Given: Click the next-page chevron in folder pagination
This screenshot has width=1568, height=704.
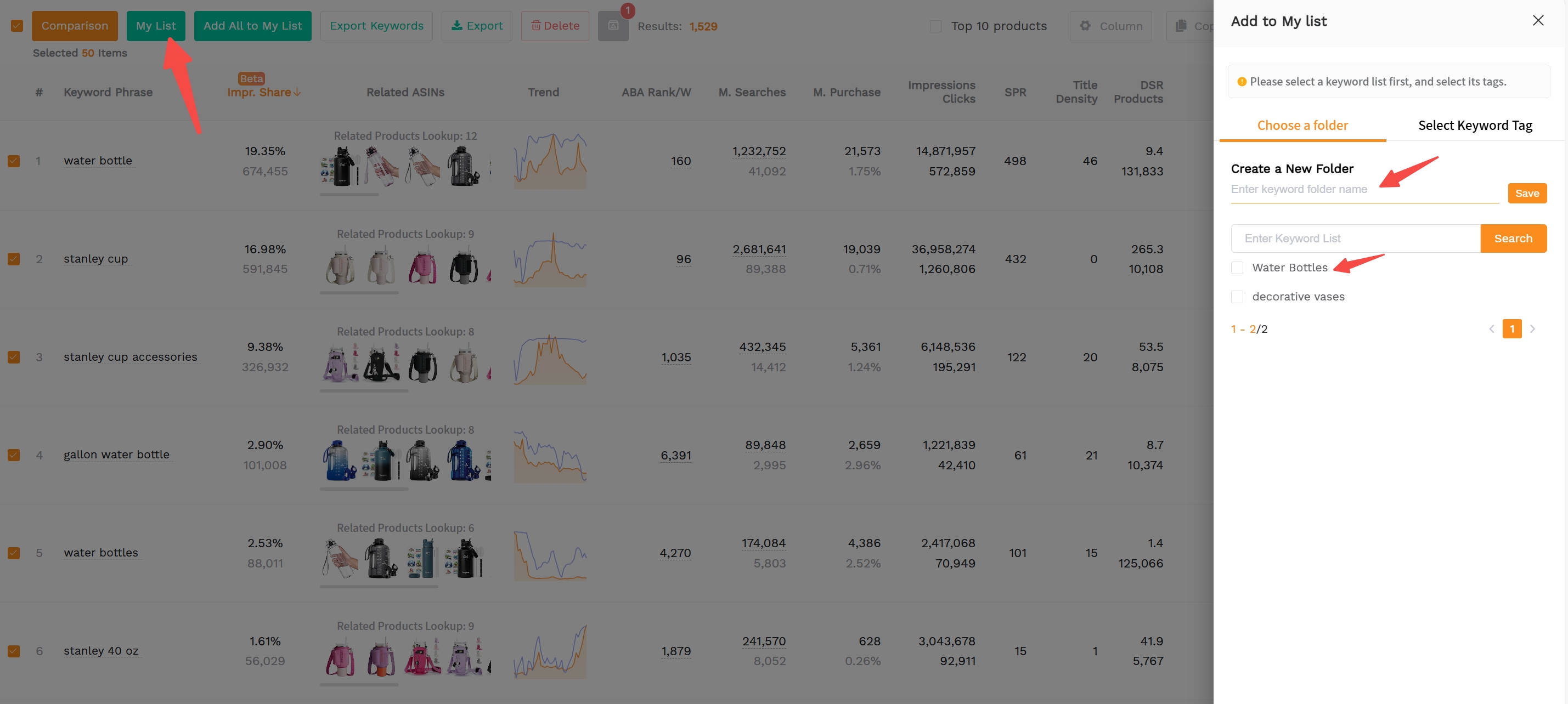Looking at the screenshot, I should (x=1533, y=328).
